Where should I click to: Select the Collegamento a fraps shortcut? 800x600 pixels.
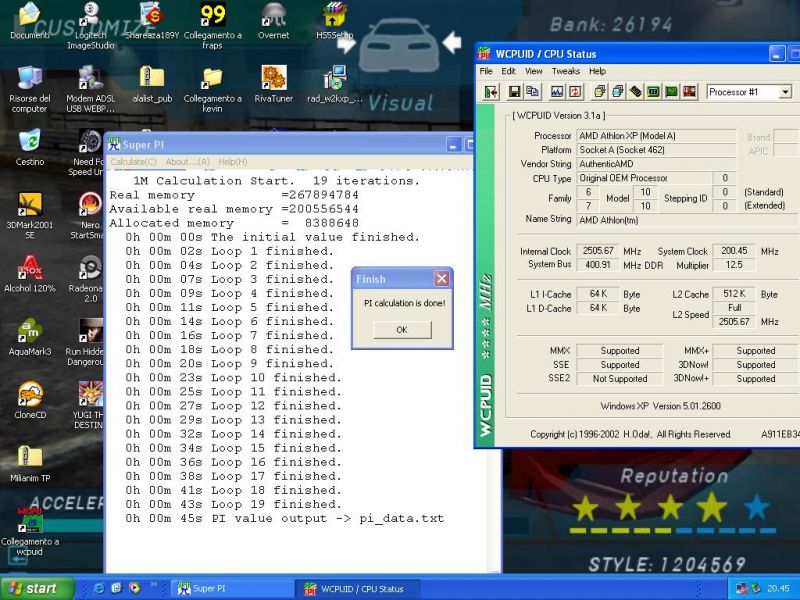[213, 27]
